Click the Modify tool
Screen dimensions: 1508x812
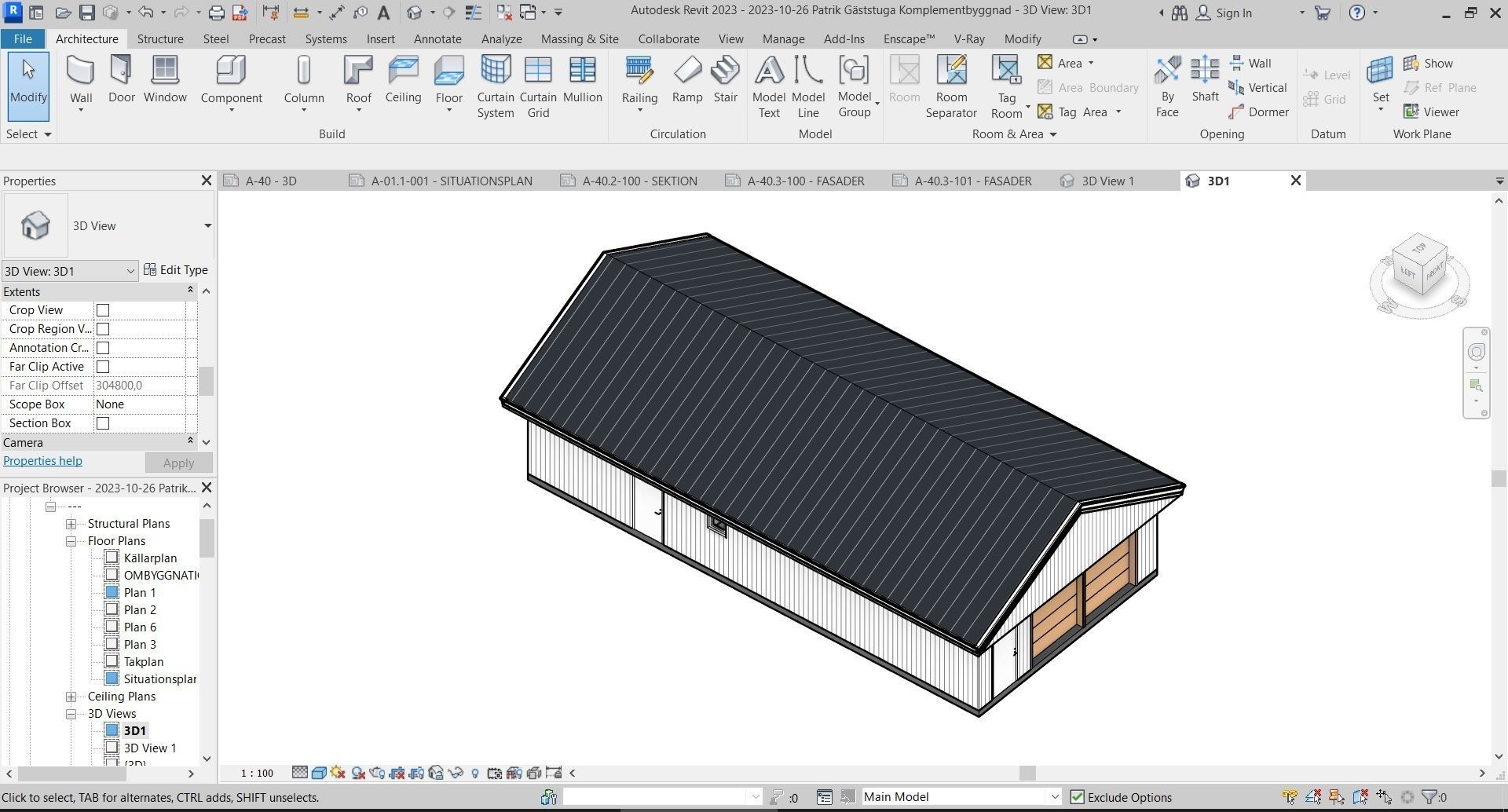tap(28, 86)
